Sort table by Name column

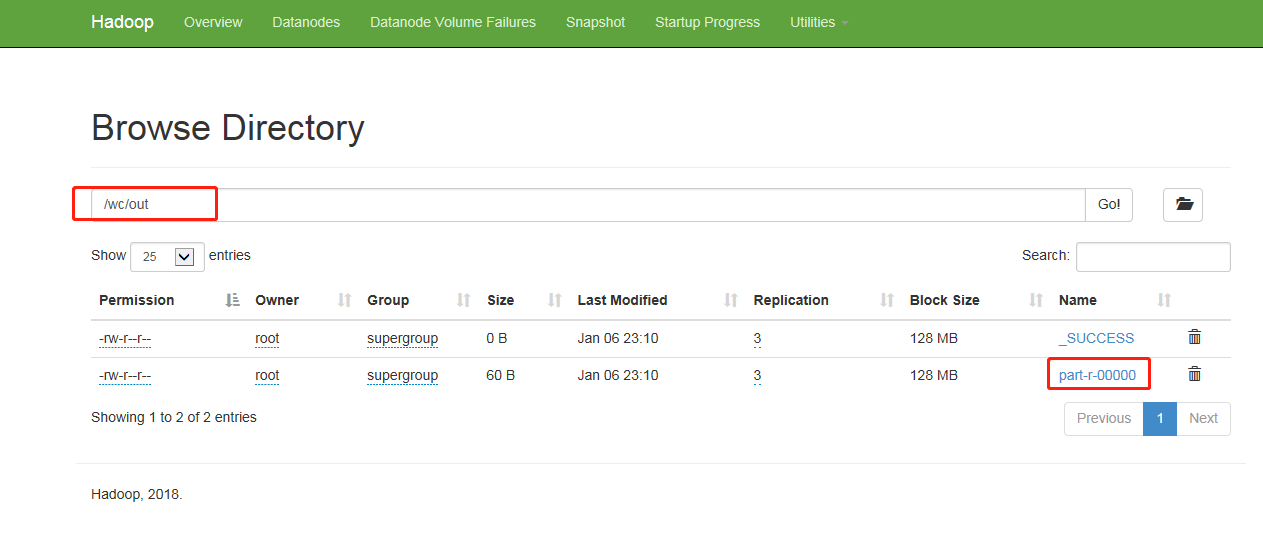point(1078,300)
